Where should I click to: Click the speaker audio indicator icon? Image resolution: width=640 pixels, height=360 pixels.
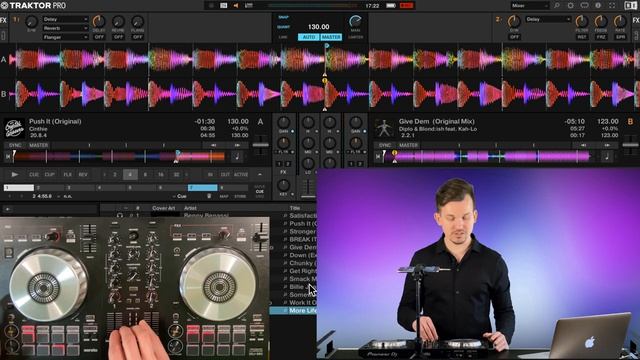pyautogui.click(x=236, y=5)
